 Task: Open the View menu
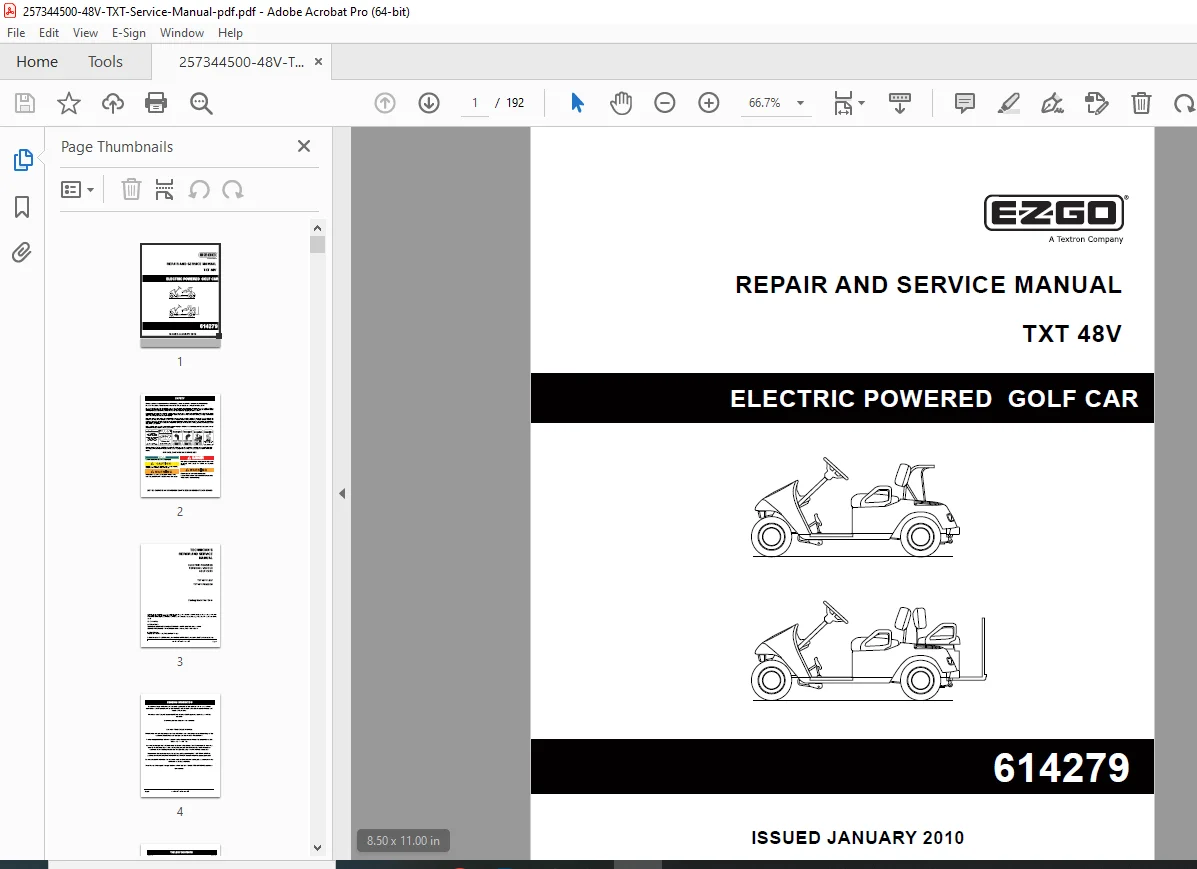tap(86, 33)
